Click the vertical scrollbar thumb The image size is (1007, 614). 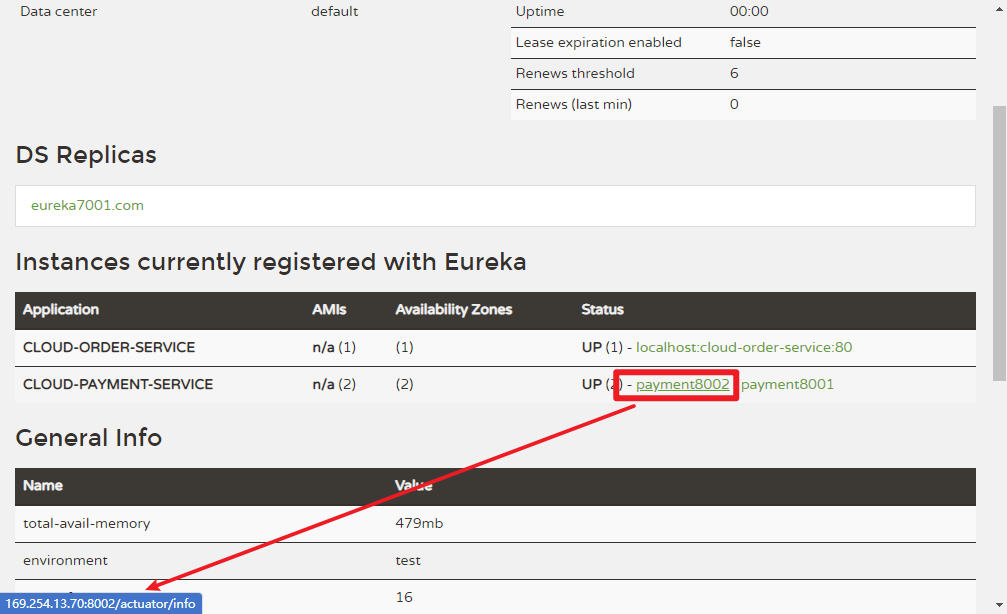[x=999, y=243]
